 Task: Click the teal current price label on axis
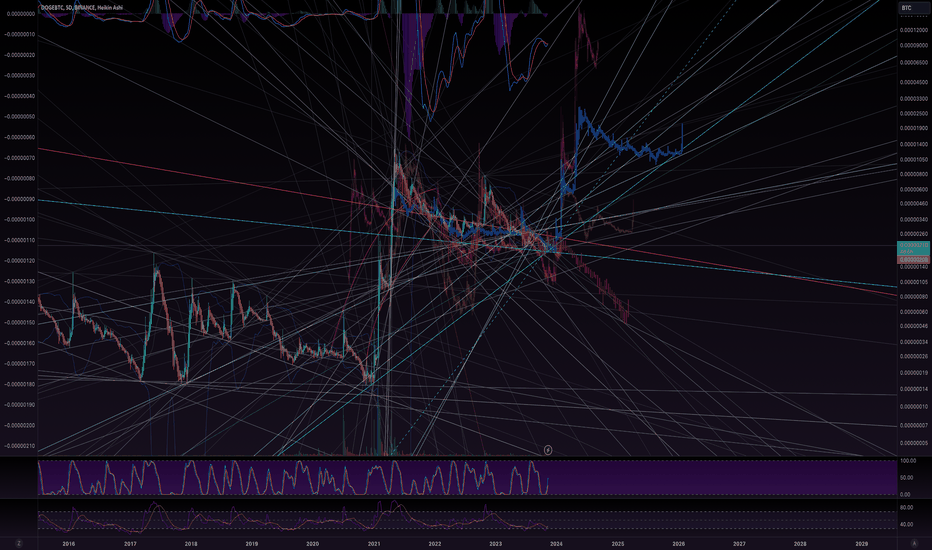coord(914,247)
